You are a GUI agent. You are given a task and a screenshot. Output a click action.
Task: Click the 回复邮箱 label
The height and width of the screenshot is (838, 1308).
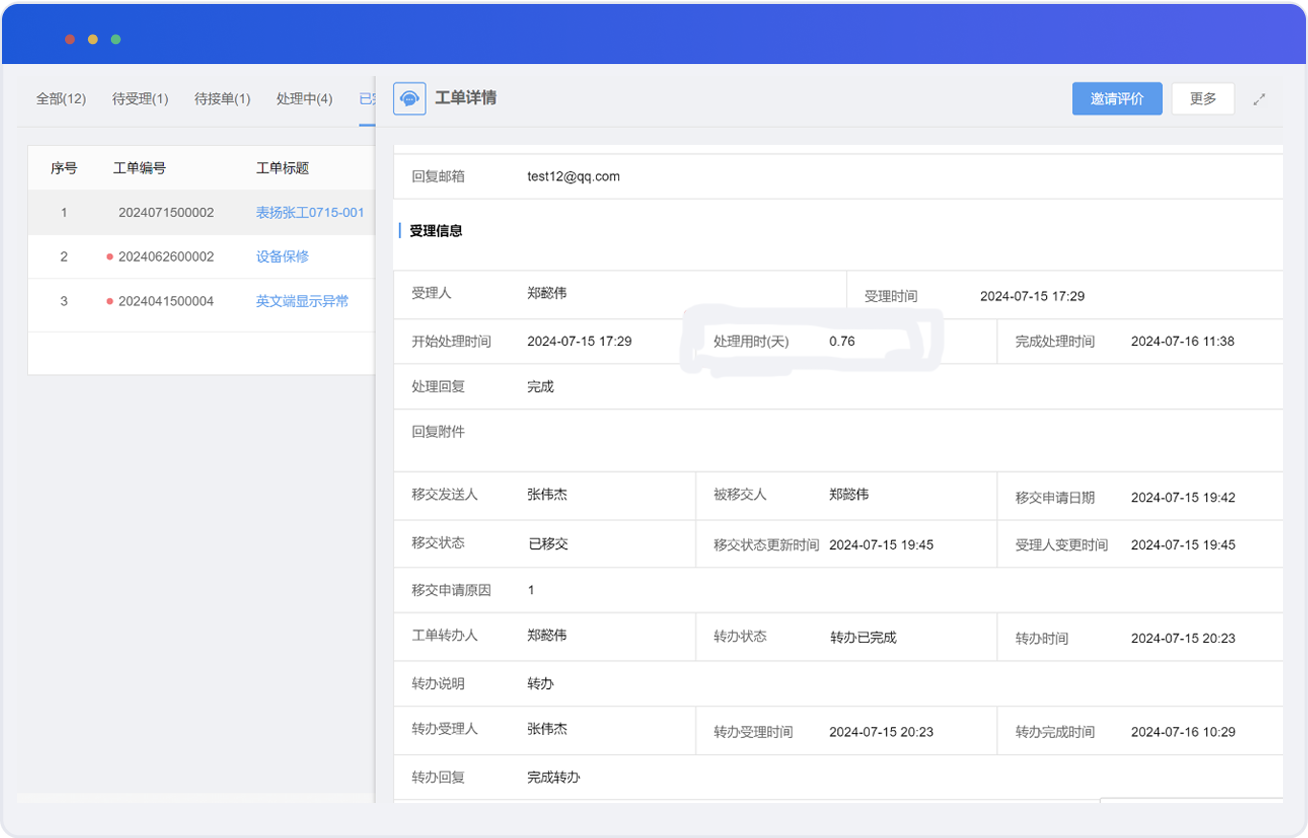(x=438, y=176)
